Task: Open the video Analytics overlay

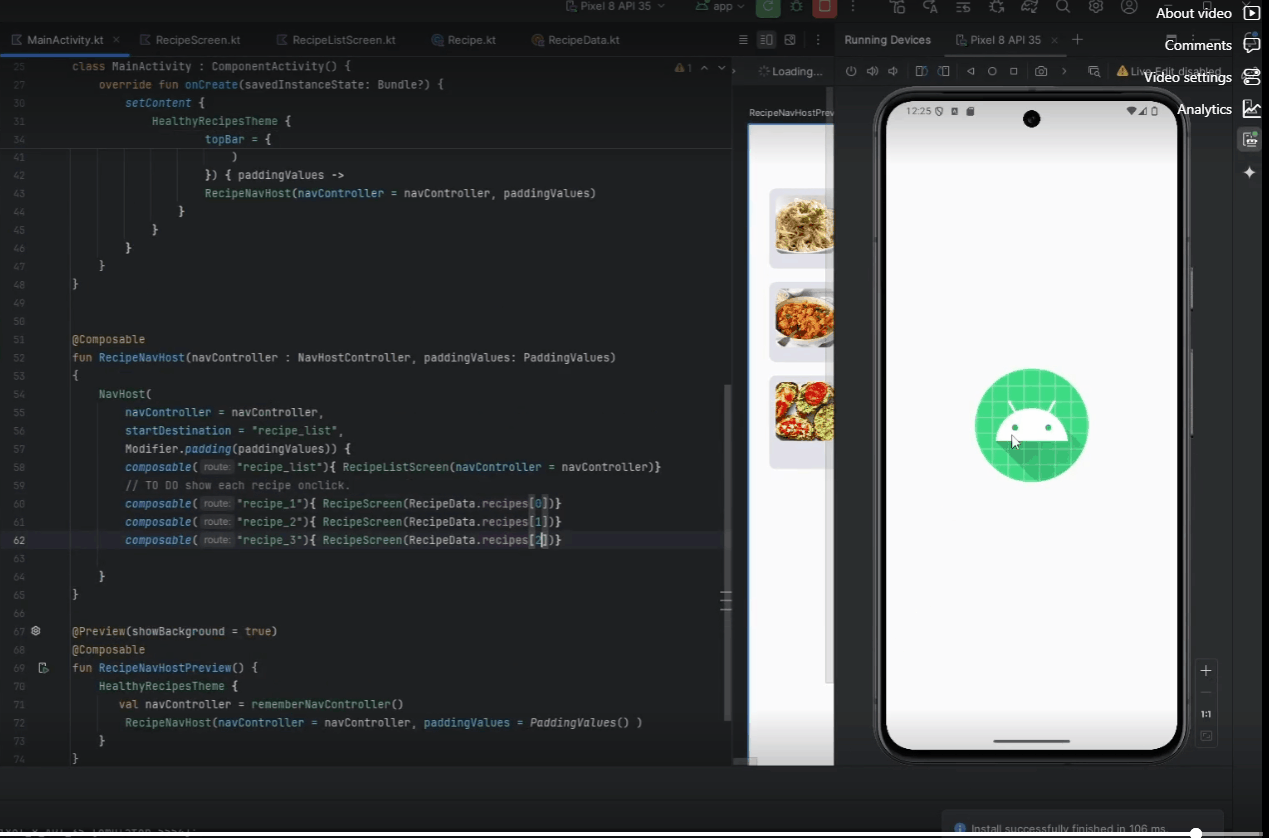Action: [x=1219, y=109]
